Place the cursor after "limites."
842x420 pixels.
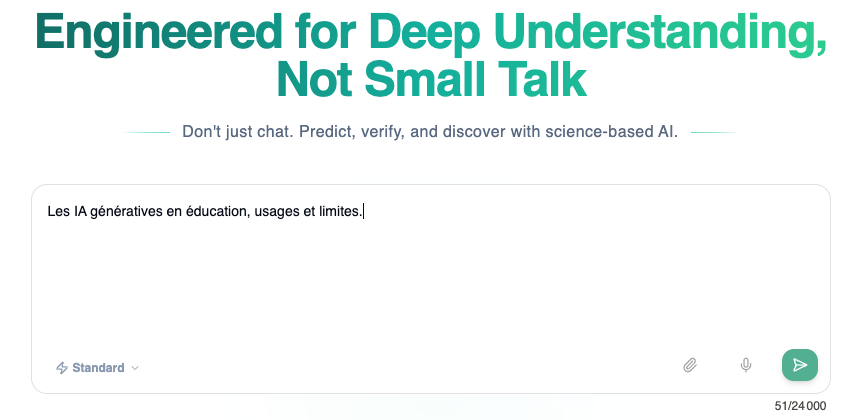pyautogui.click(x=364, y=212)
